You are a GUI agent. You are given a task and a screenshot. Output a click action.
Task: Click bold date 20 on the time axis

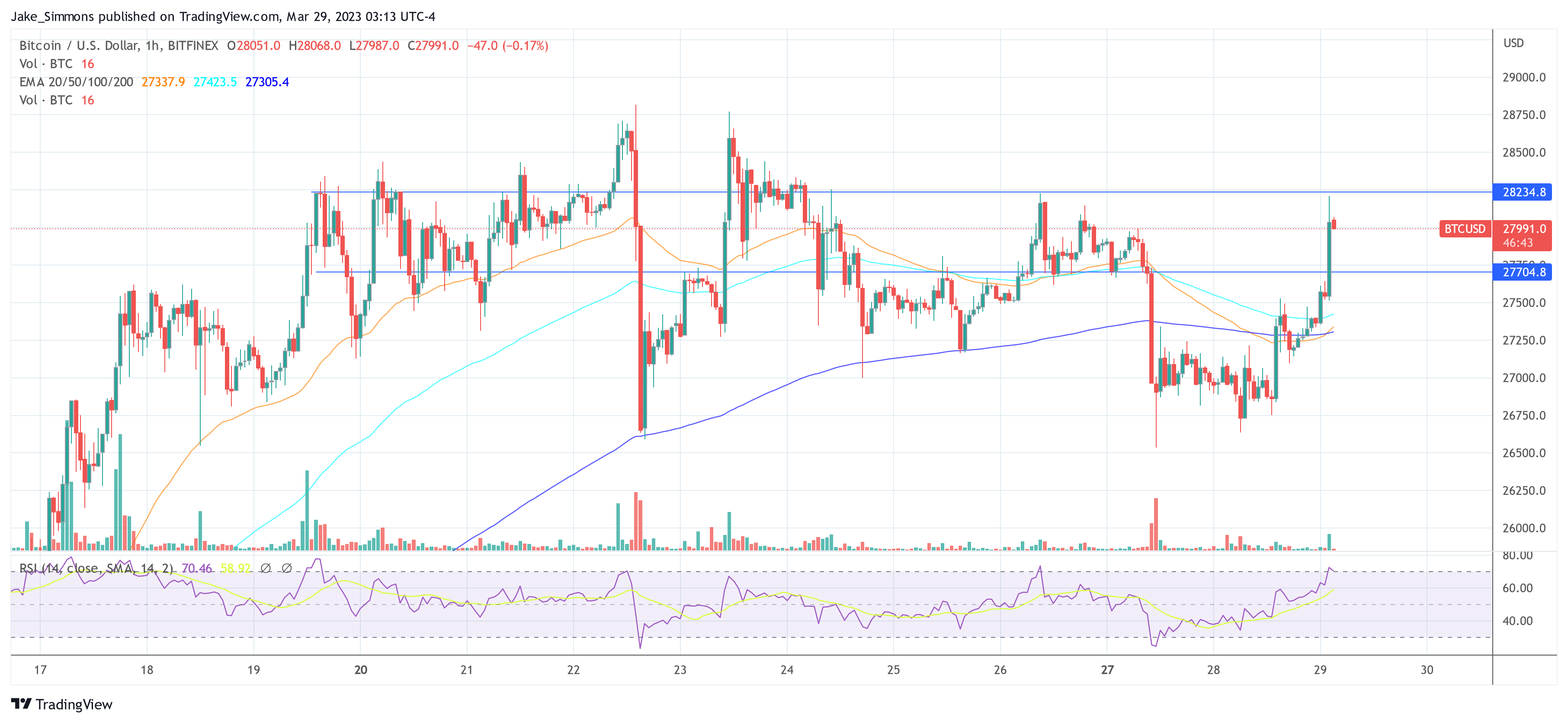coord(360,670)
